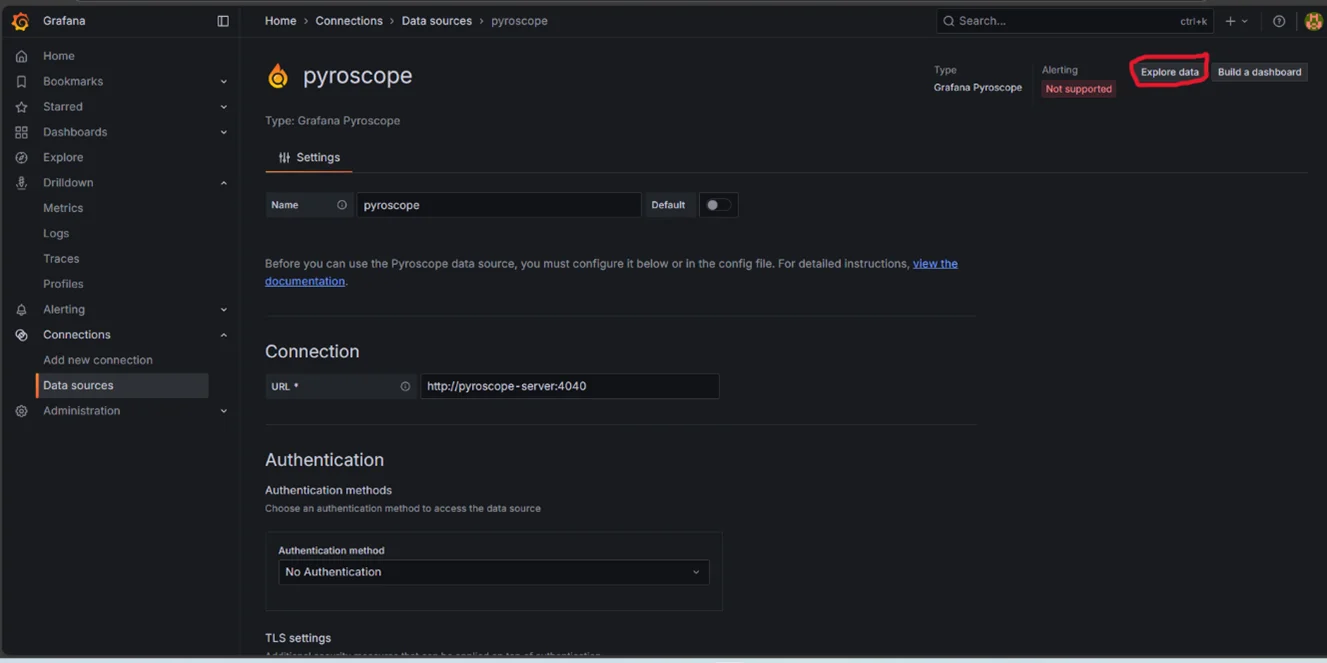The width and height of the screenshot is (1327, 663).
Task: Open the Settings tab
Action: coord(309,158)
